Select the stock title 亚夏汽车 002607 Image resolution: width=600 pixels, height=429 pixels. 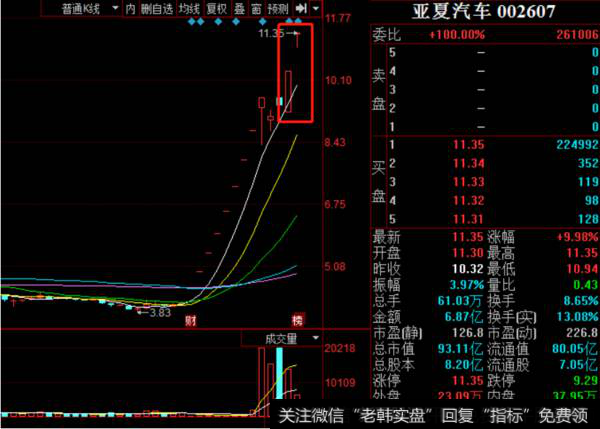pos(484,11)
